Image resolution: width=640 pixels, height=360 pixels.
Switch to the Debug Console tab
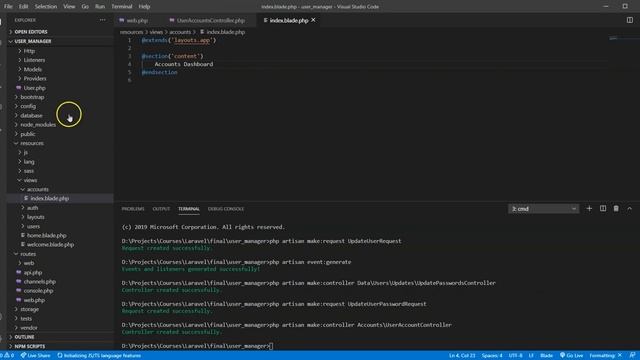coord(226,209)
